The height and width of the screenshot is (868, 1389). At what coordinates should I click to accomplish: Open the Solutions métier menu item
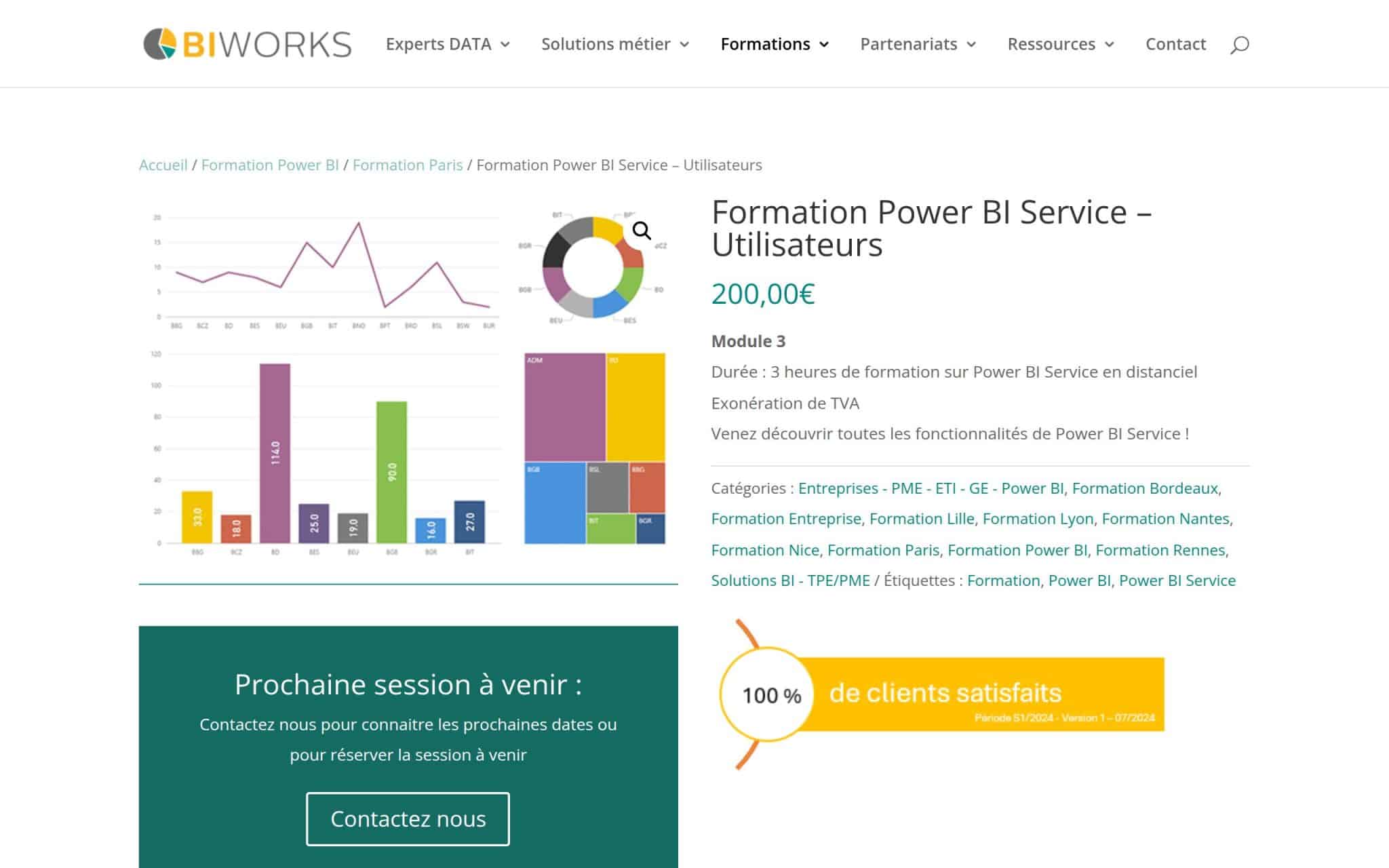point(606,44)
